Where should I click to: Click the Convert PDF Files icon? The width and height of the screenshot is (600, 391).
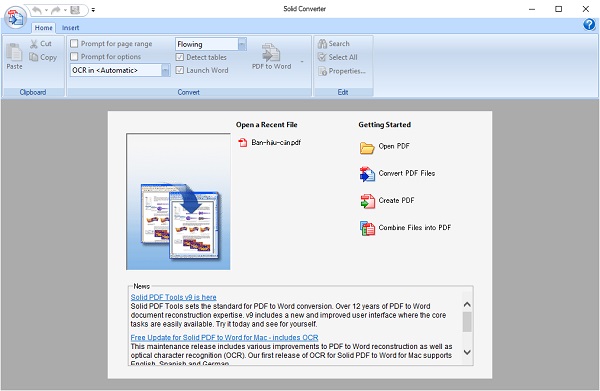[367, 174]
